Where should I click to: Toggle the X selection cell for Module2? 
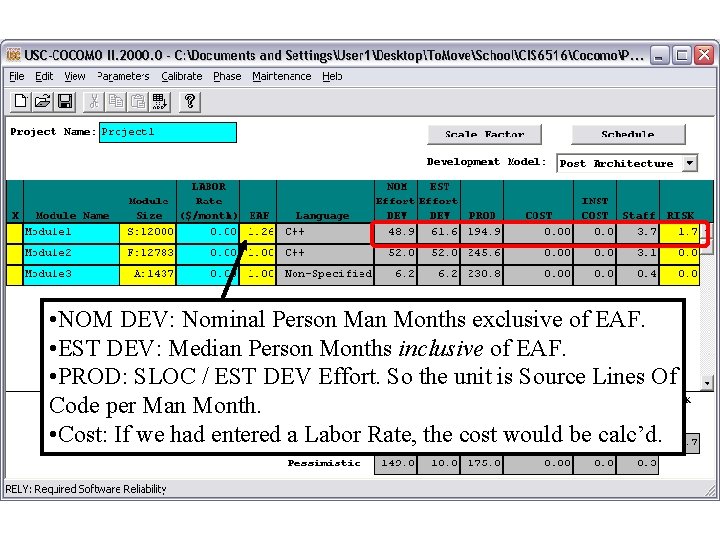coord(14,253)
